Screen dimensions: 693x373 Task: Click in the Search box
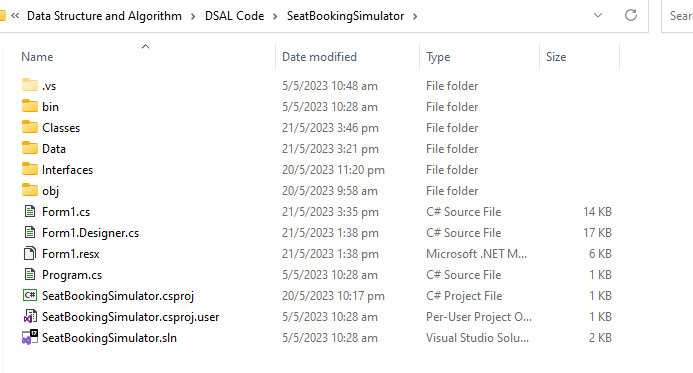[x=678, y=16]
